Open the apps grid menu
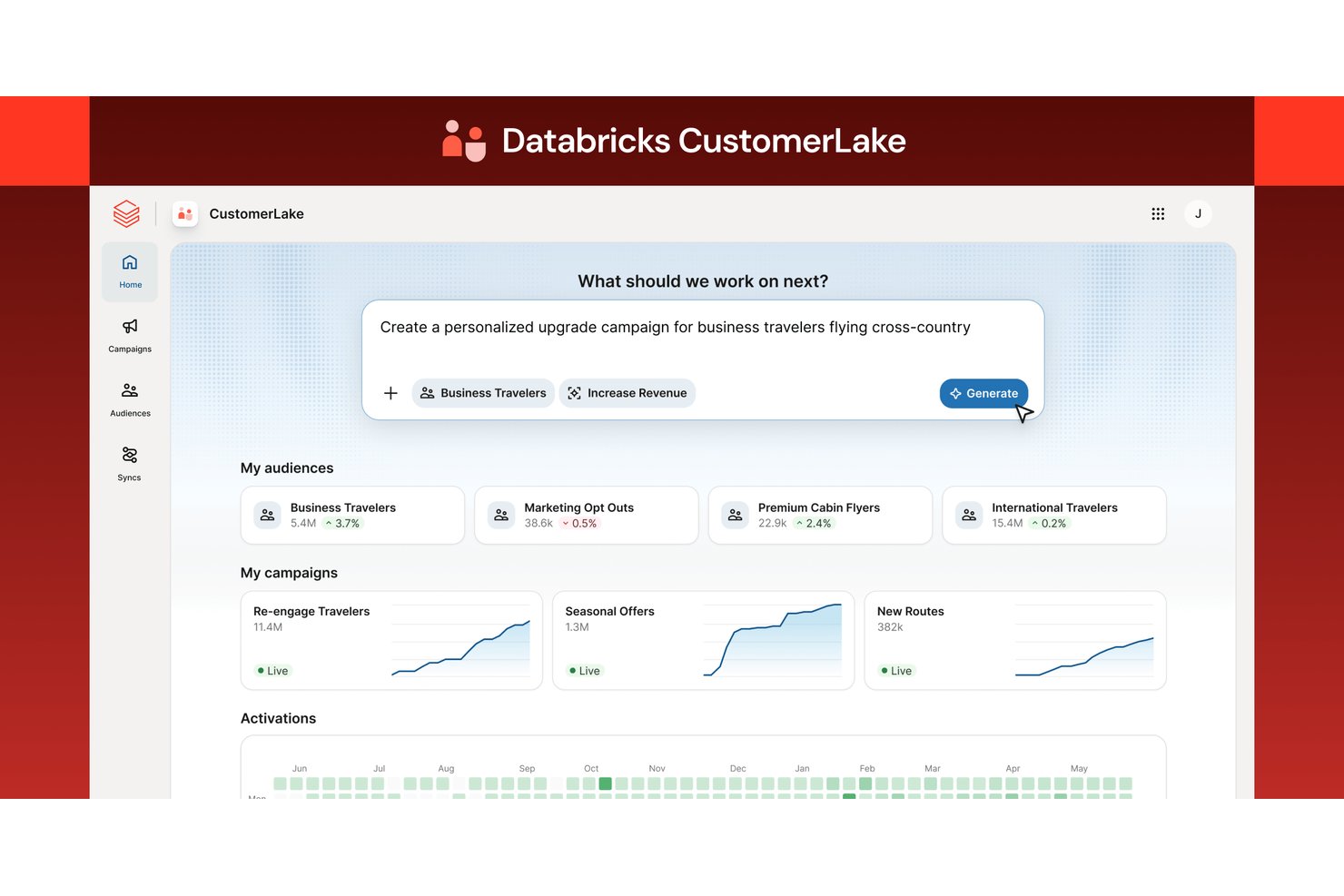This screenshot has width=1344, height=896. coord(1158,214)
